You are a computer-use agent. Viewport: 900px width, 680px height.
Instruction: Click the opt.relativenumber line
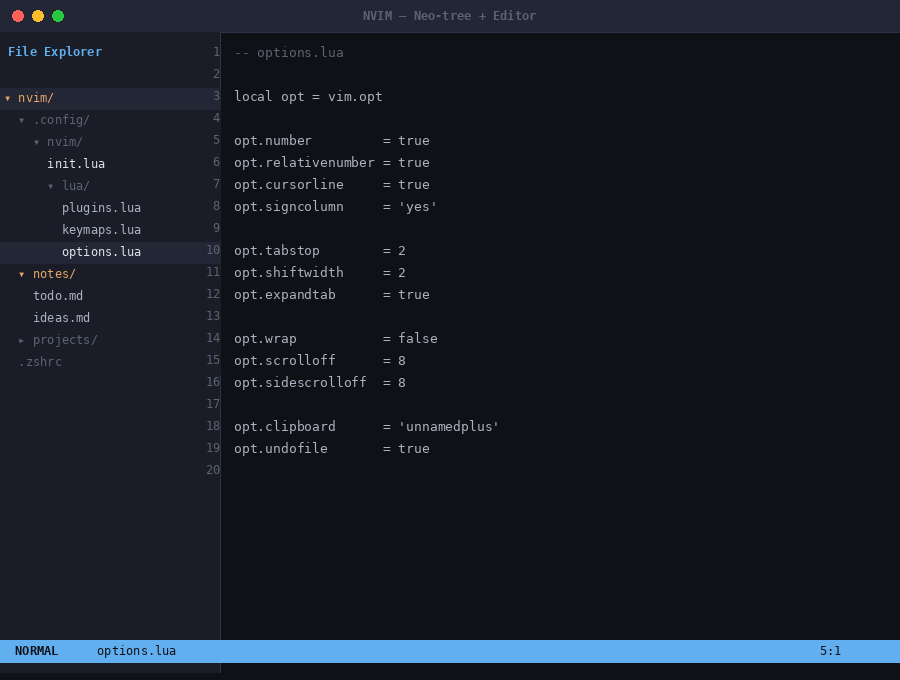332,162
